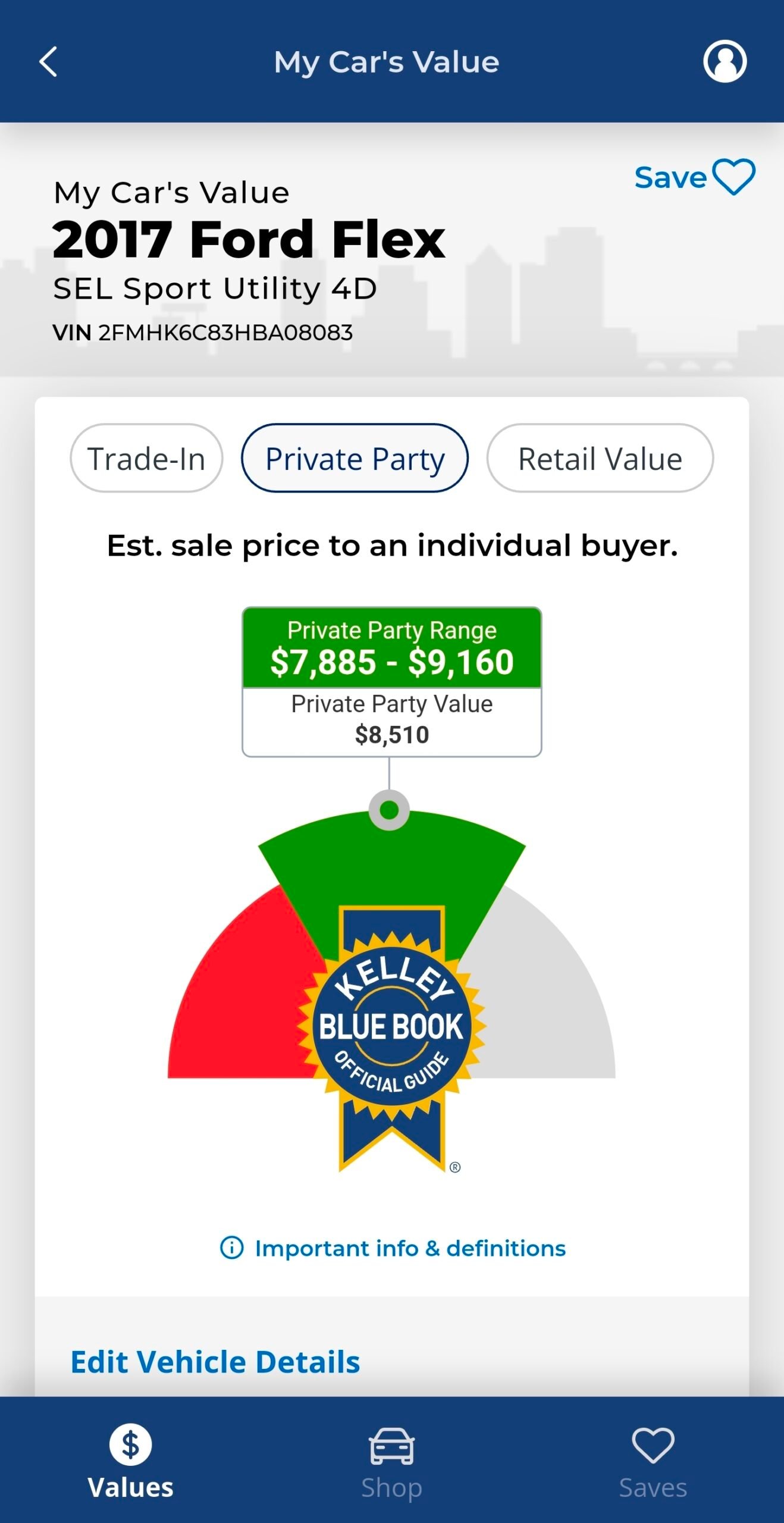Switch to the Values tab

click(x=130, y=1464)
